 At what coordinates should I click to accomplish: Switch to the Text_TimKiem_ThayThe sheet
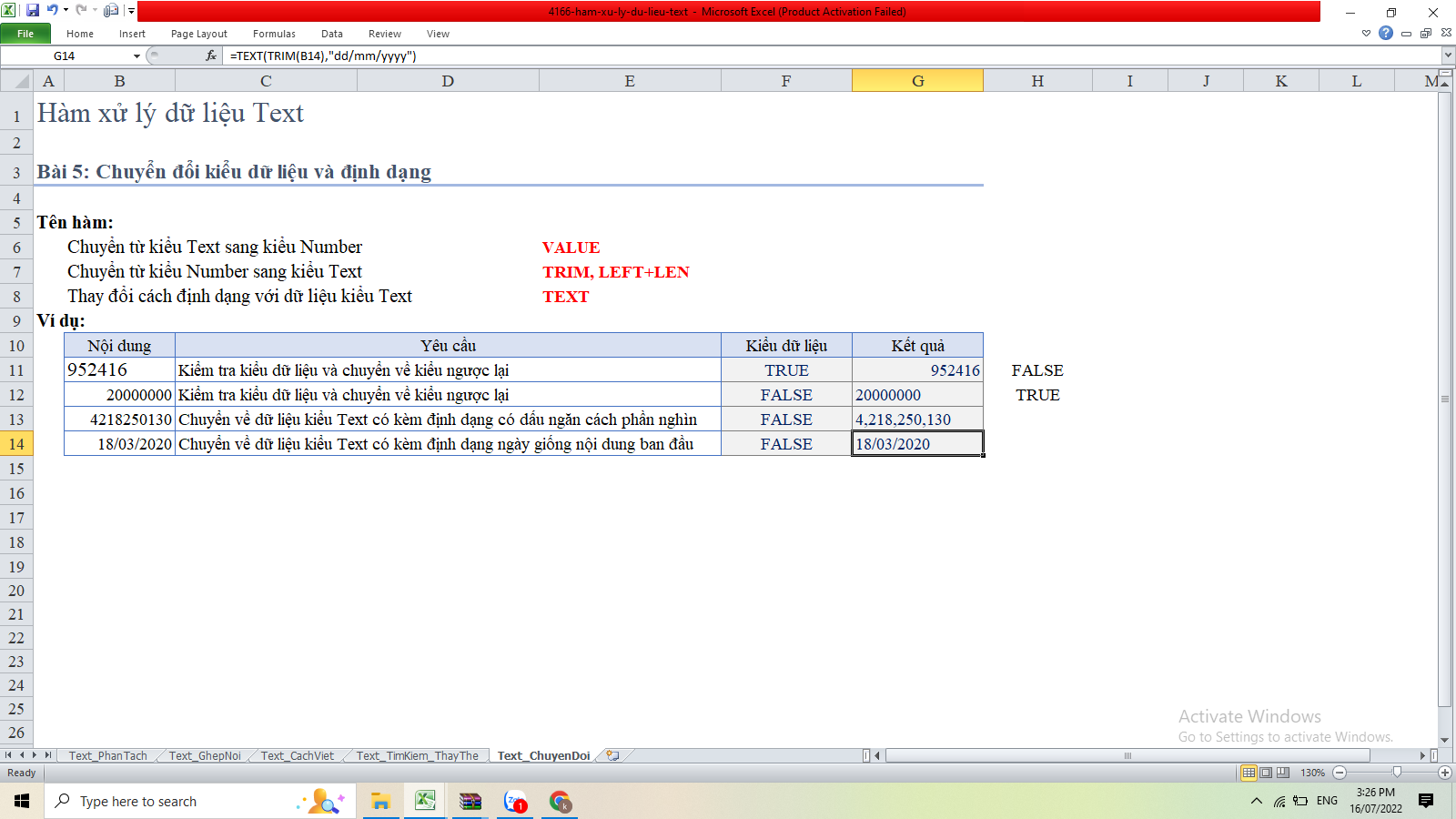(x=417, y=755)
